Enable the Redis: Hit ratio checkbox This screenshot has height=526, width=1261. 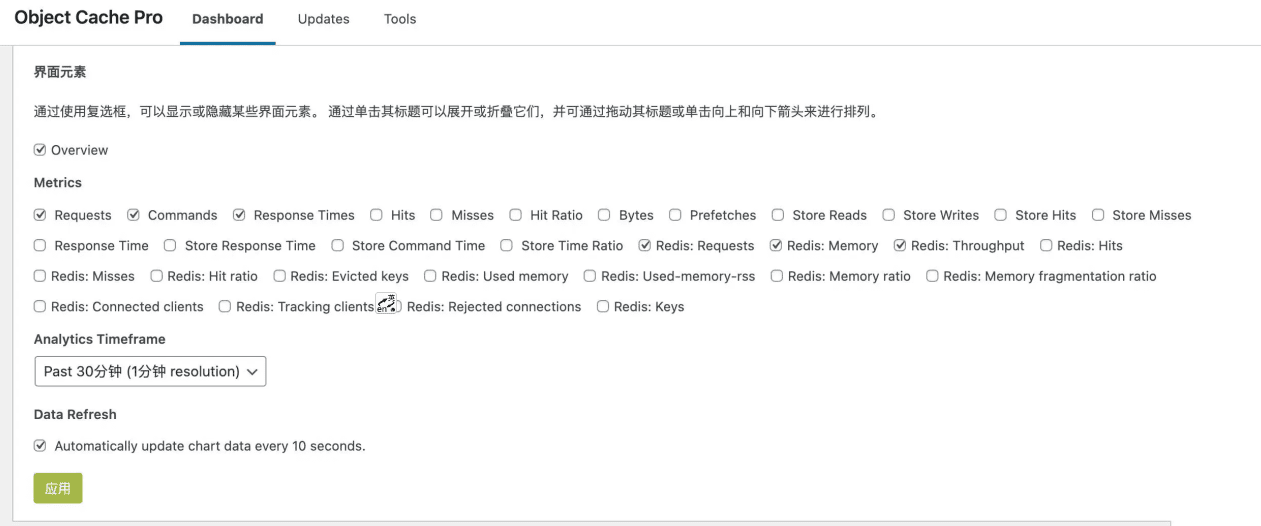(x=156, y=276)
